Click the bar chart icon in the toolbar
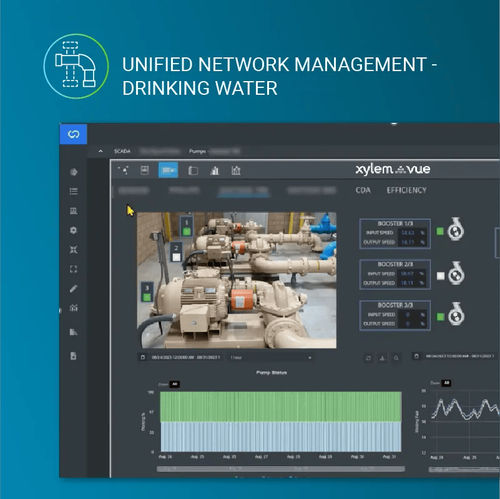Image resolution: width=500 pixels, height=499 pixels. (x=215, y=171)
